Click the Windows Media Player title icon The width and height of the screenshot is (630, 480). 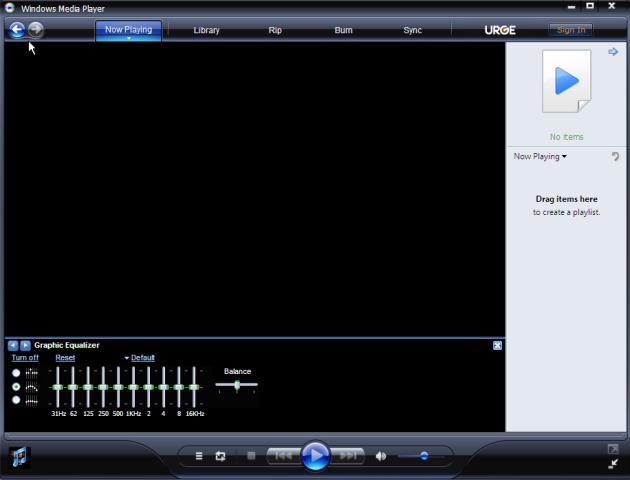pyautogui.click(x=10, y=8)
